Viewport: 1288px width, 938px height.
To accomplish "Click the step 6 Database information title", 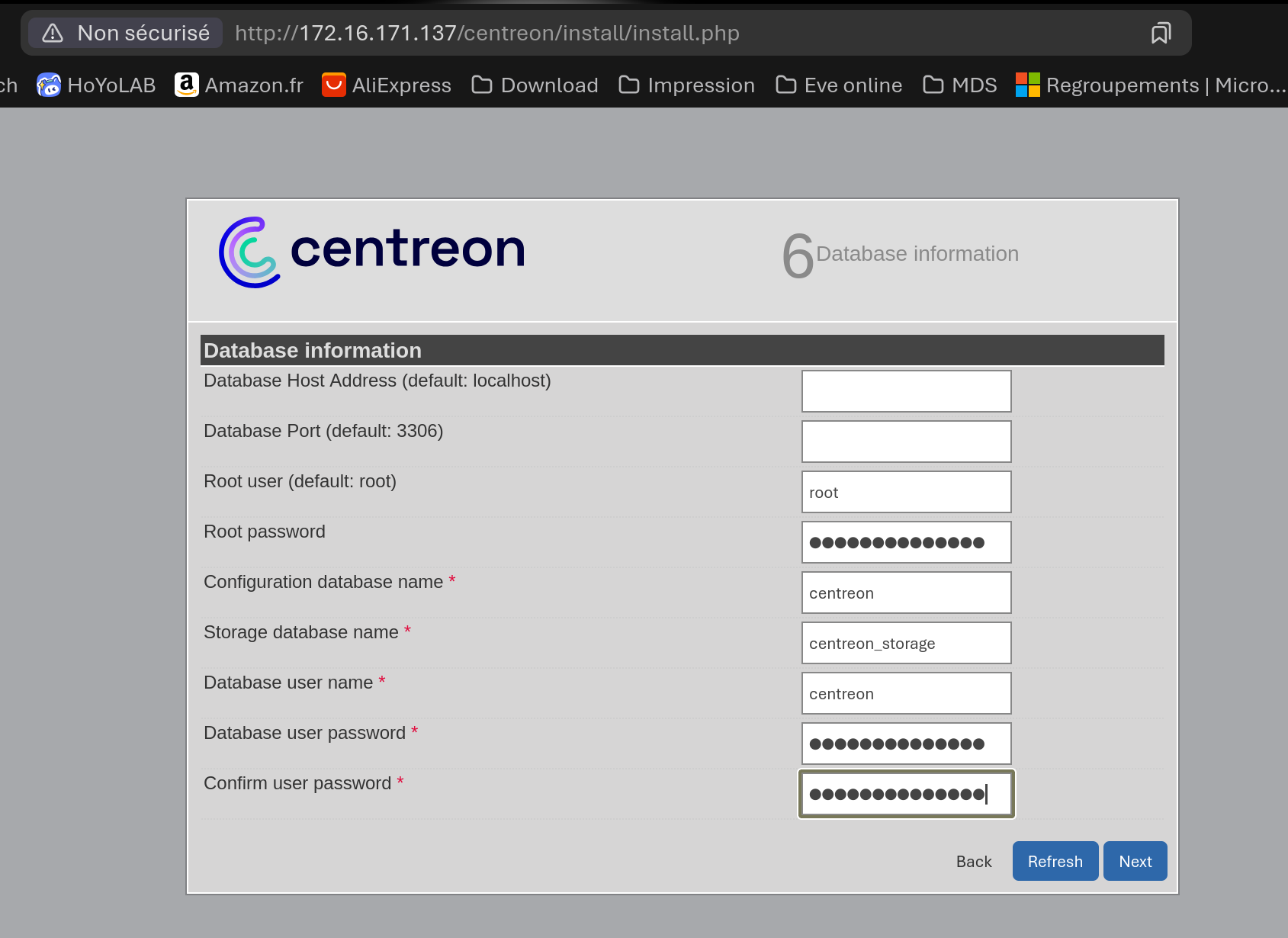I will click(901, 255).
